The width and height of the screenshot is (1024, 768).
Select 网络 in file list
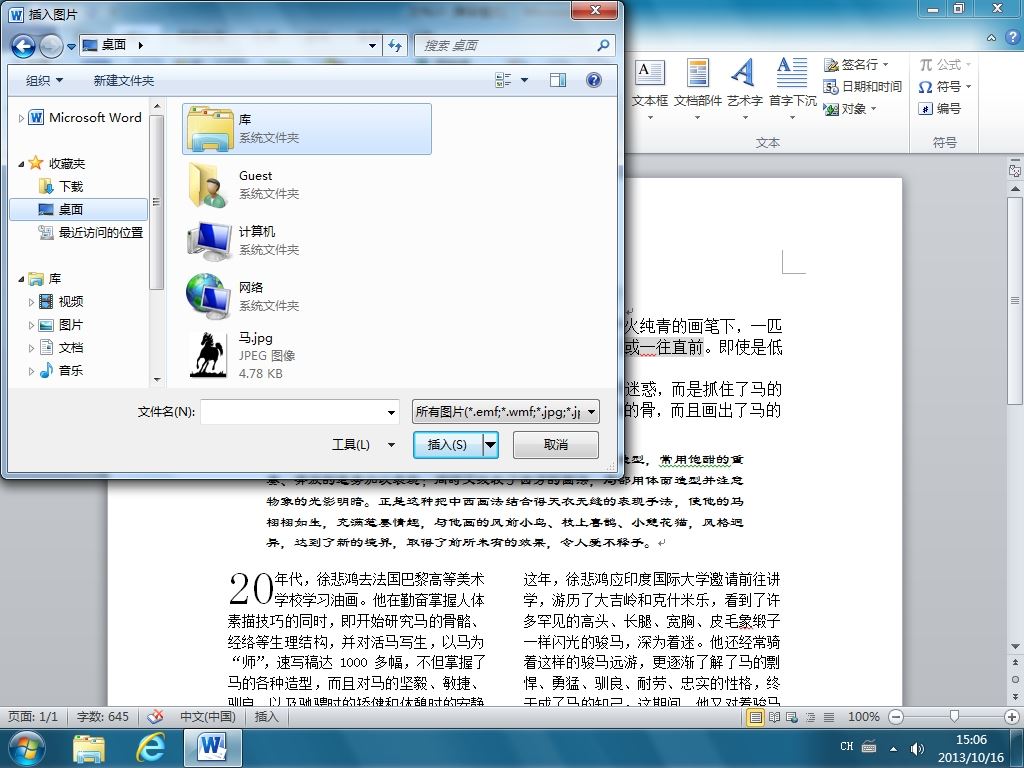(306, 296)
